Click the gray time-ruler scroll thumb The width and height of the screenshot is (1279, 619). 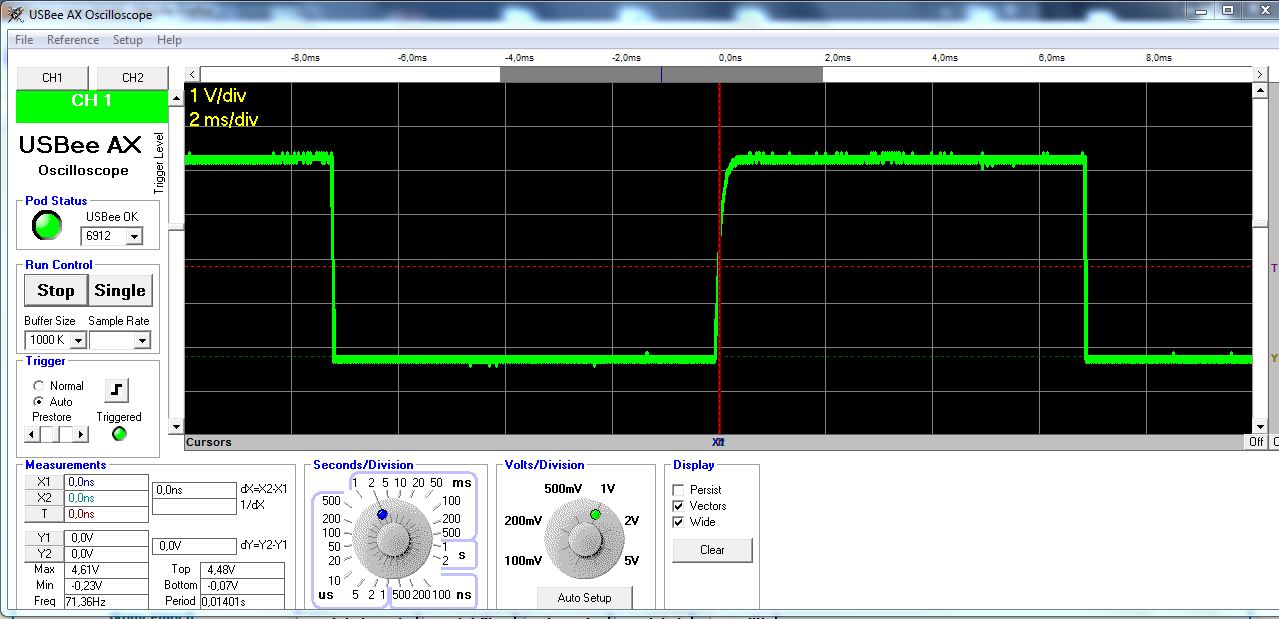[661, 74]
